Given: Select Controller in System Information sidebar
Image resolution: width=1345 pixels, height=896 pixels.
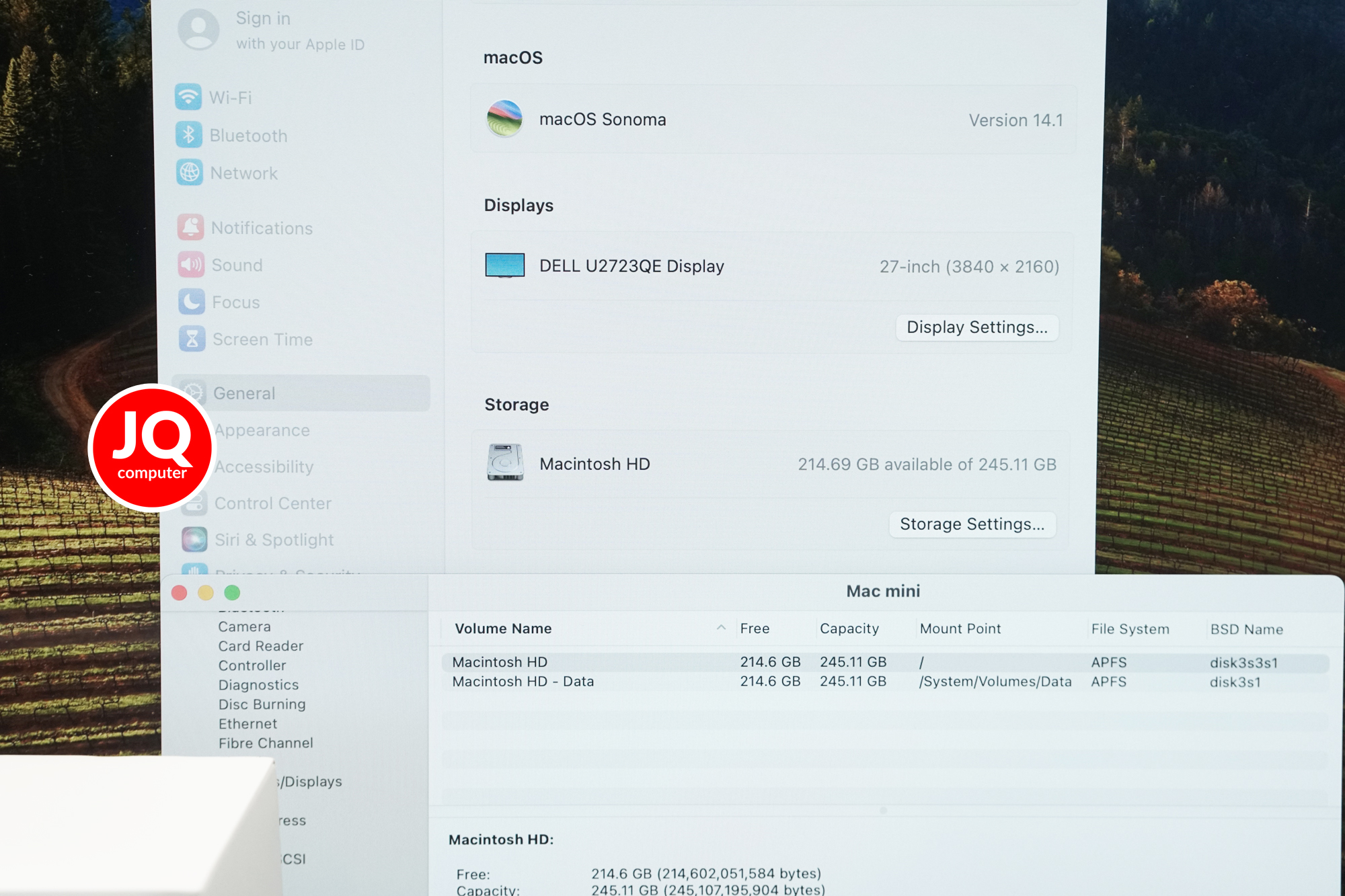Looking at the screenshot, I should point(252,665).
